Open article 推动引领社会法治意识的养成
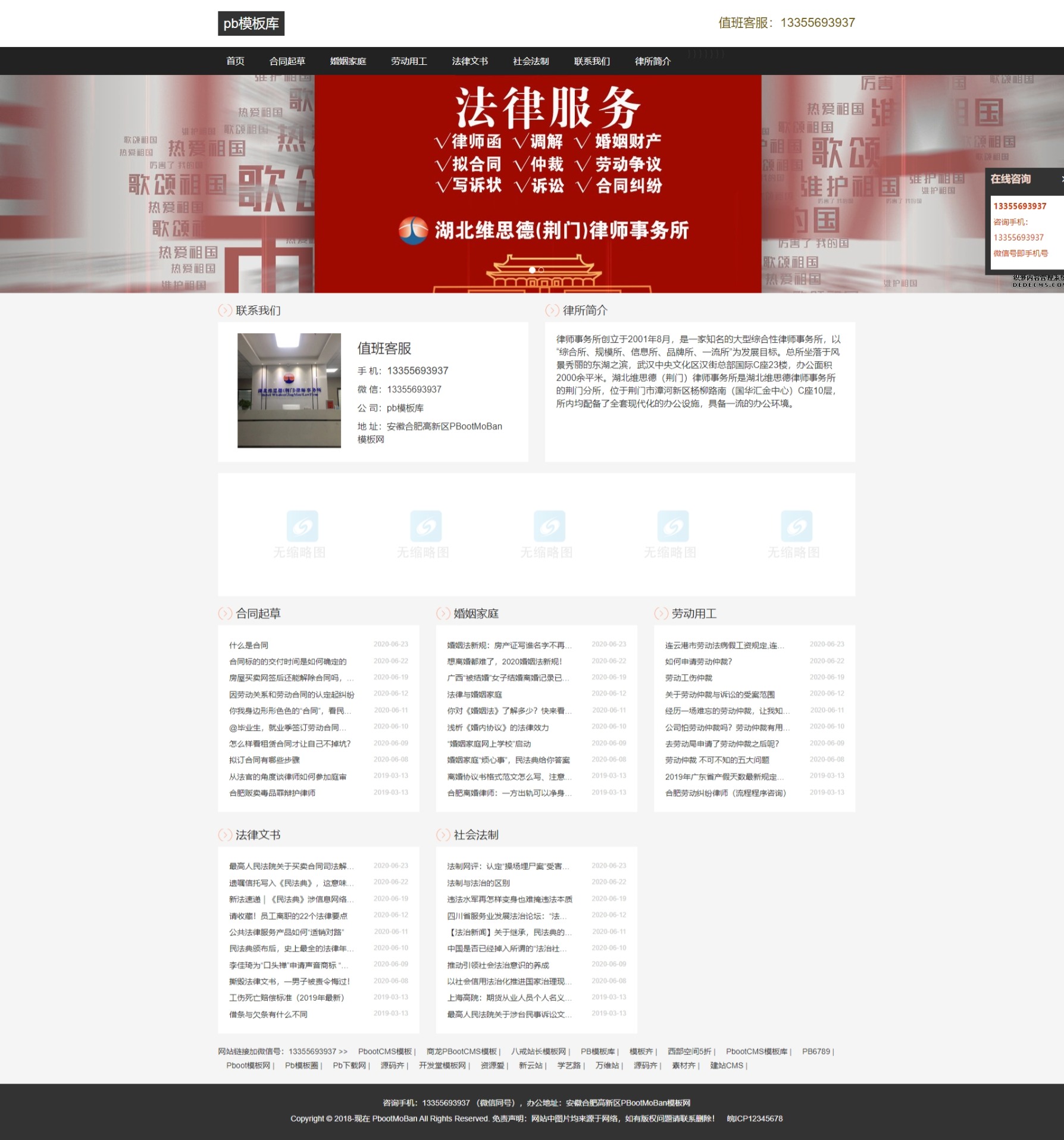This screenshot has height=1140, width=1064. pyautogui.click(x=498, y=965)
